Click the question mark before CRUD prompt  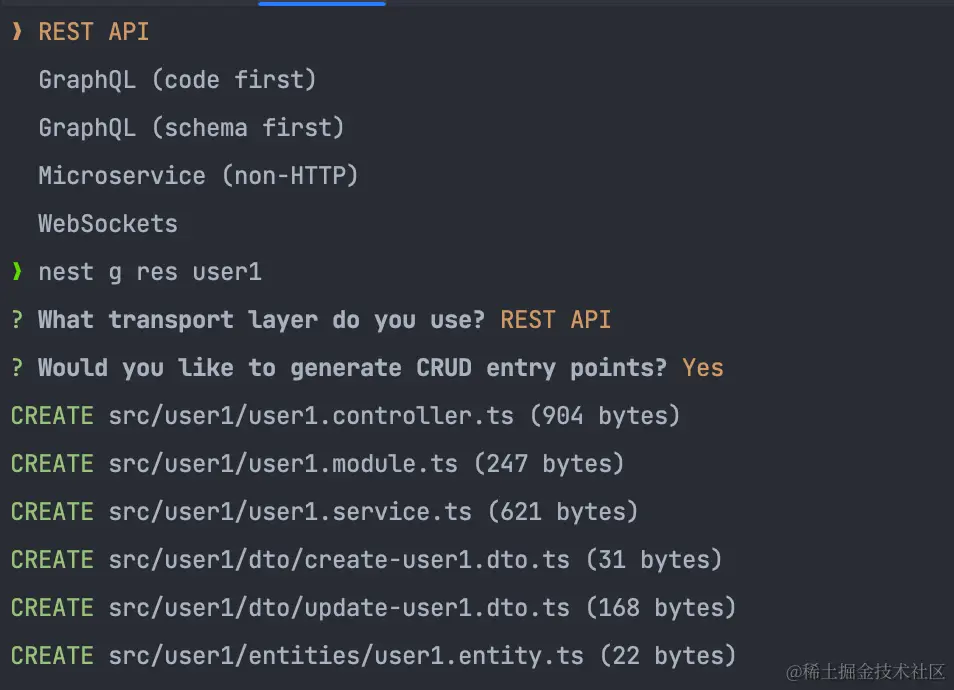tap(16, 368)
